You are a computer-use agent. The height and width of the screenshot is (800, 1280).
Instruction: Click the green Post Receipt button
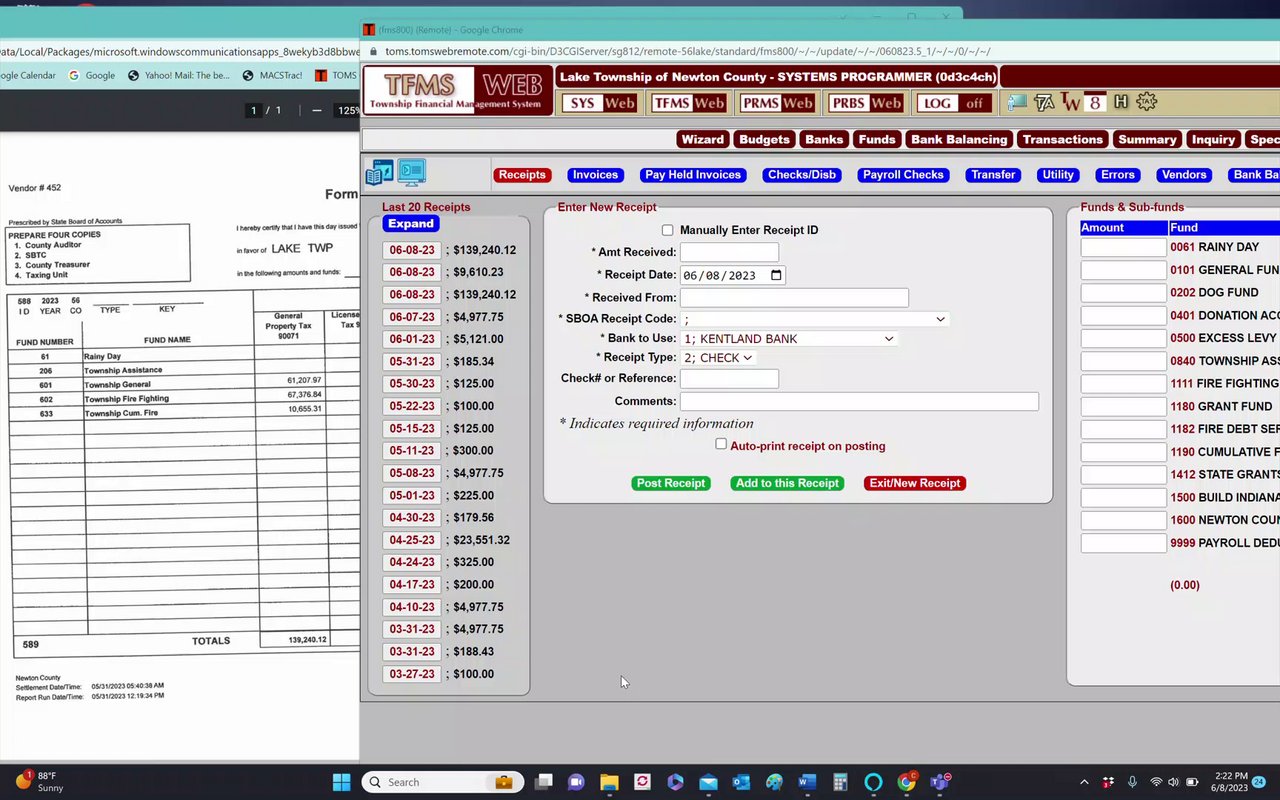[671, 483]
